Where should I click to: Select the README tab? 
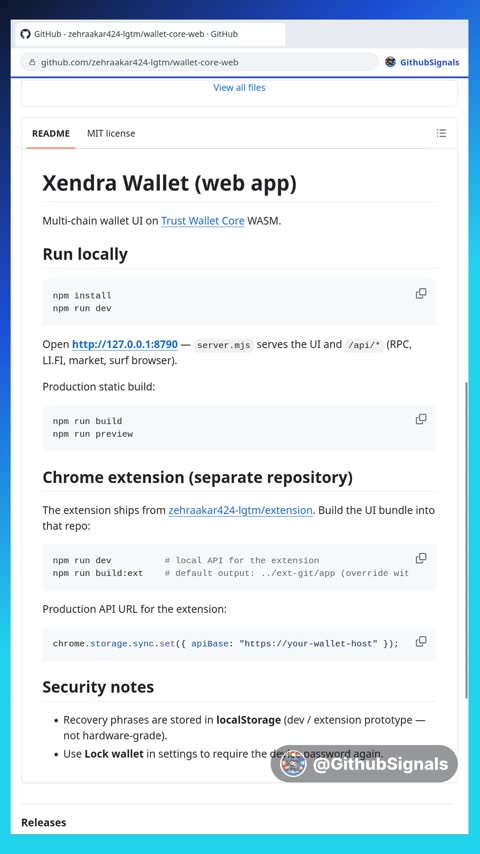(51, 133)
